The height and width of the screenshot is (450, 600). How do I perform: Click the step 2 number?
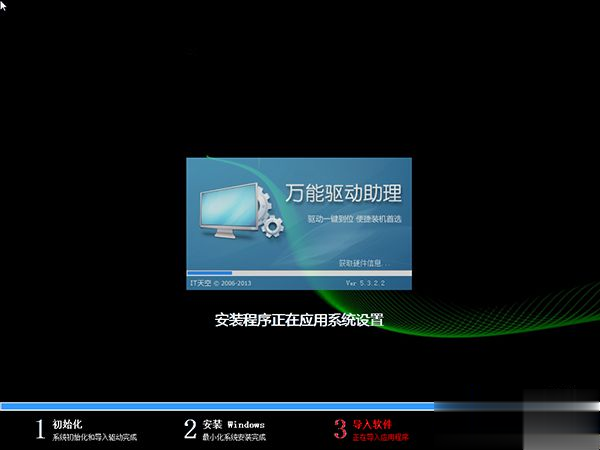(190, 429)
